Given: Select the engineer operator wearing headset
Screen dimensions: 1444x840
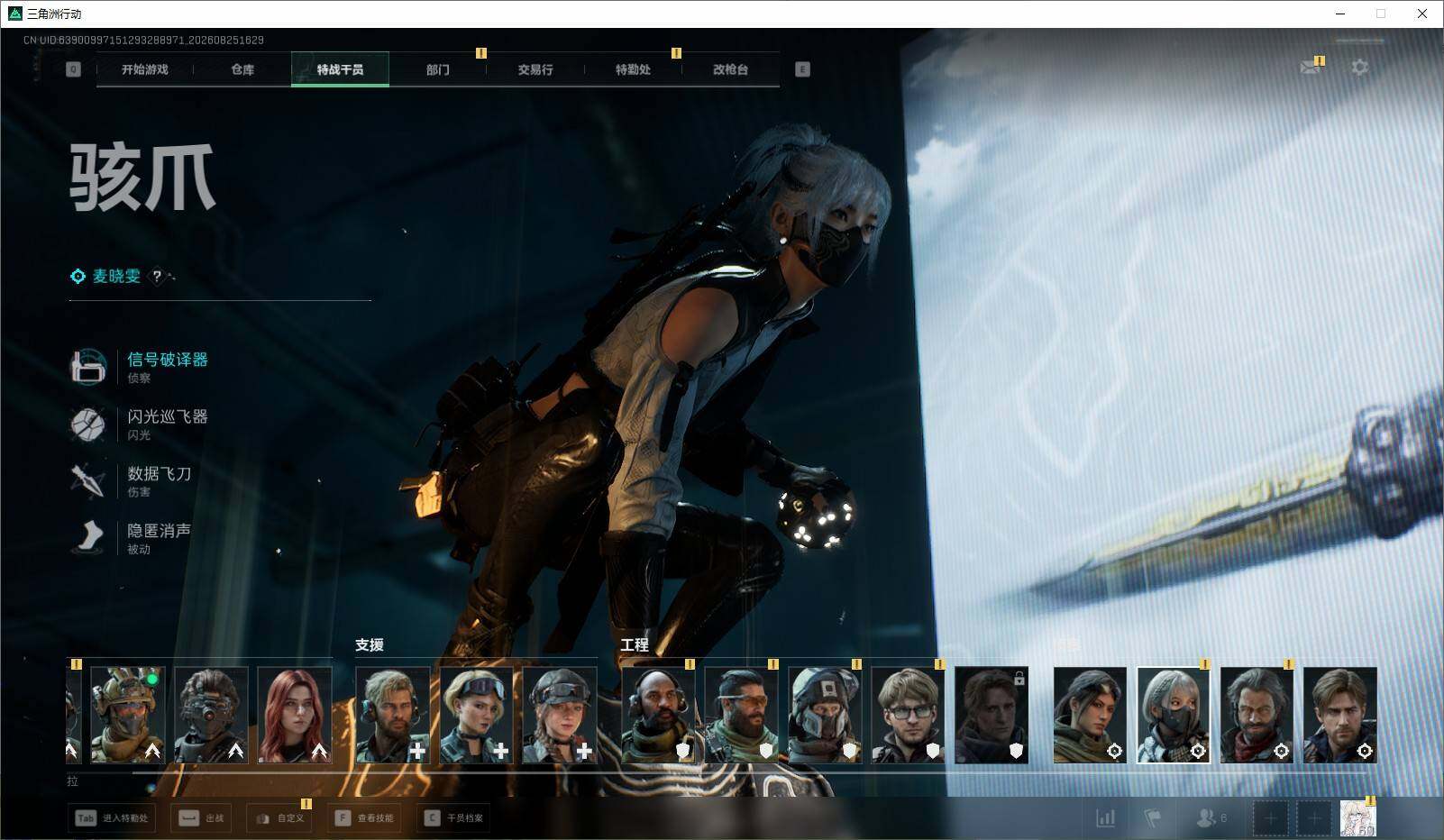Looking at the screenshot, I should pyautogui.click(x=659, y=715).
